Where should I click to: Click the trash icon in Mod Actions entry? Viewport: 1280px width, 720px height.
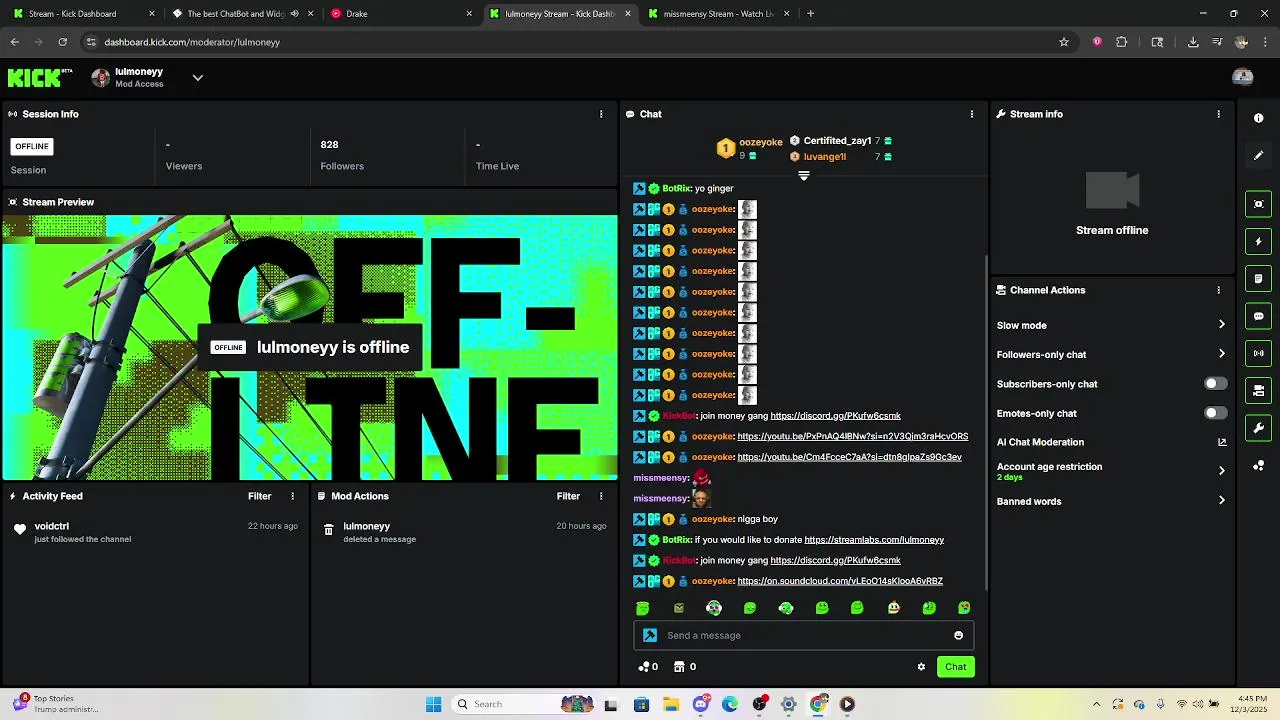[328, 530]
